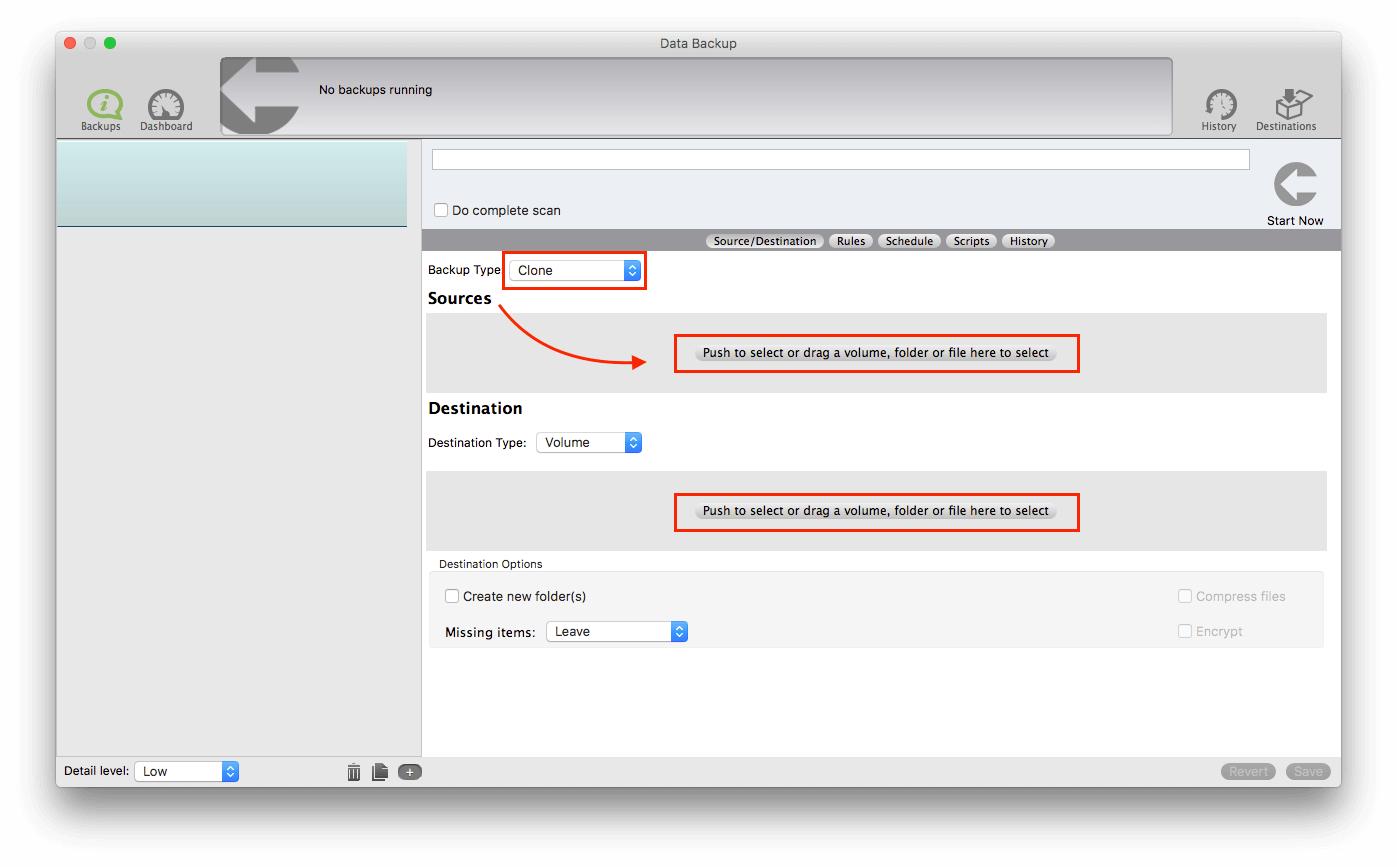Open the Backup Type dropdown showing Clone
The image size is (1397, 867).
[x=575, y=270]
